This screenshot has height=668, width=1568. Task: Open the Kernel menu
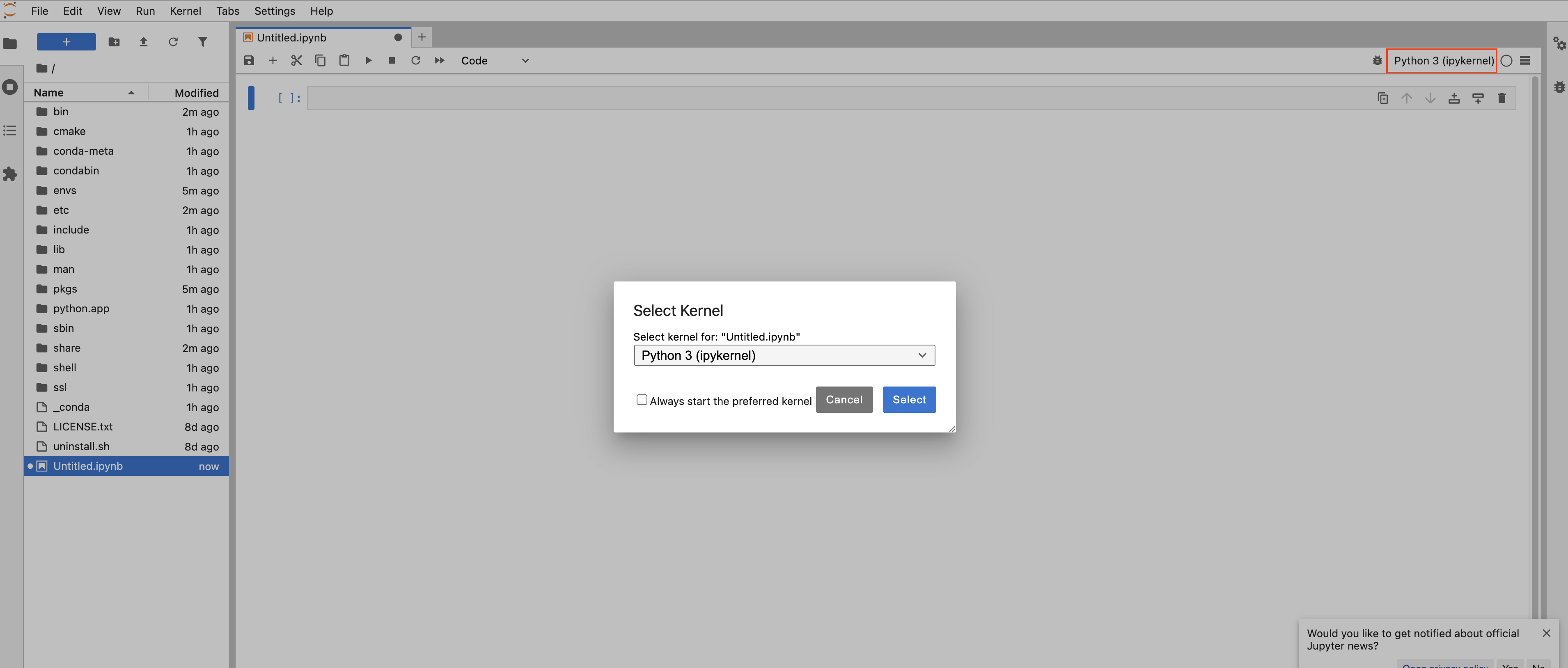coord(185,11)
